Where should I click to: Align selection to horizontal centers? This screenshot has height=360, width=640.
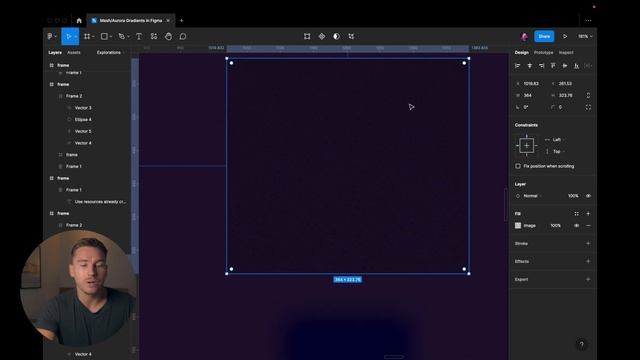pos(529,66)
